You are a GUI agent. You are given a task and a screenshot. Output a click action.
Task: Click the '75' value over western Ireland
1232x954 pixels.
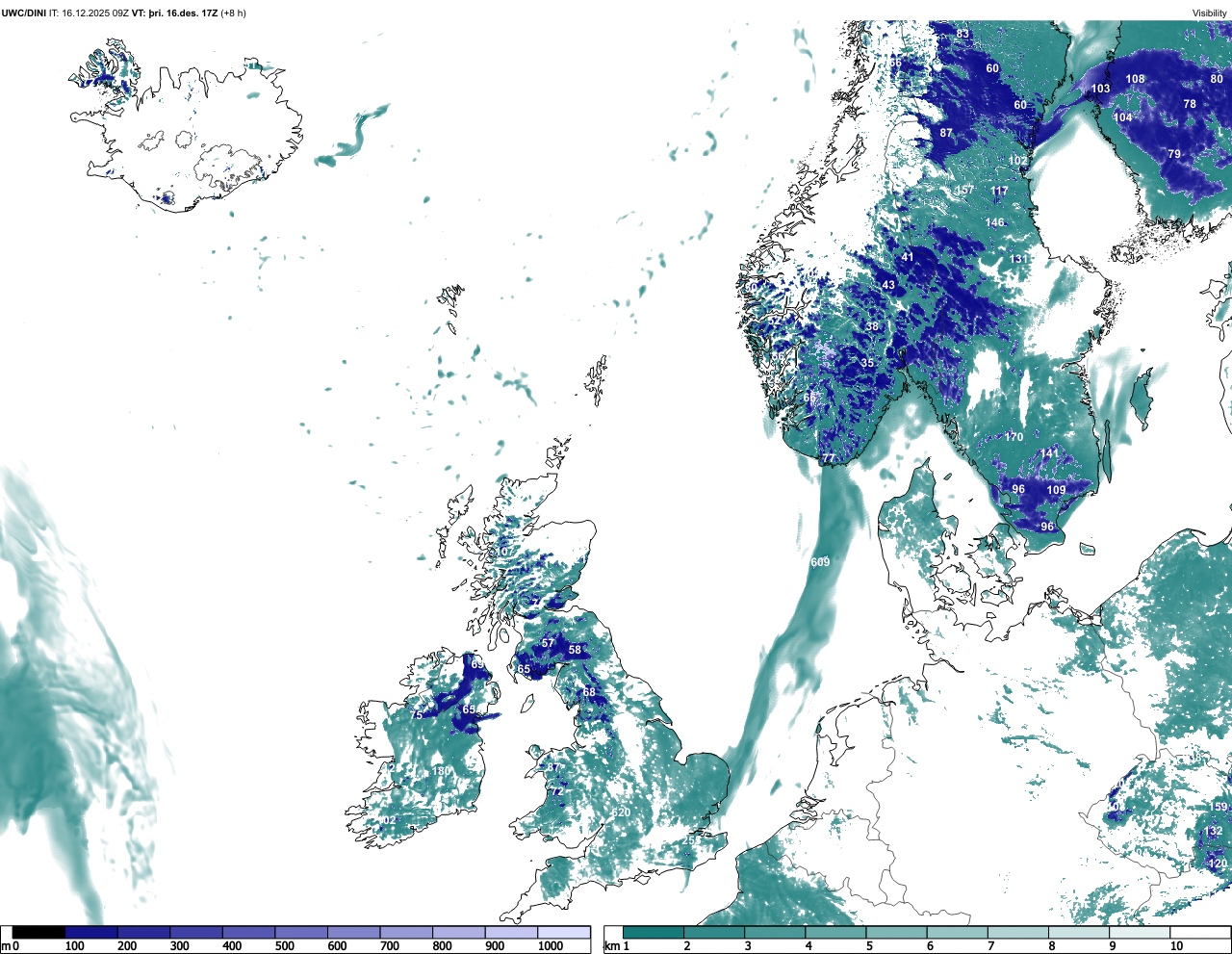[x=417, y=715]
